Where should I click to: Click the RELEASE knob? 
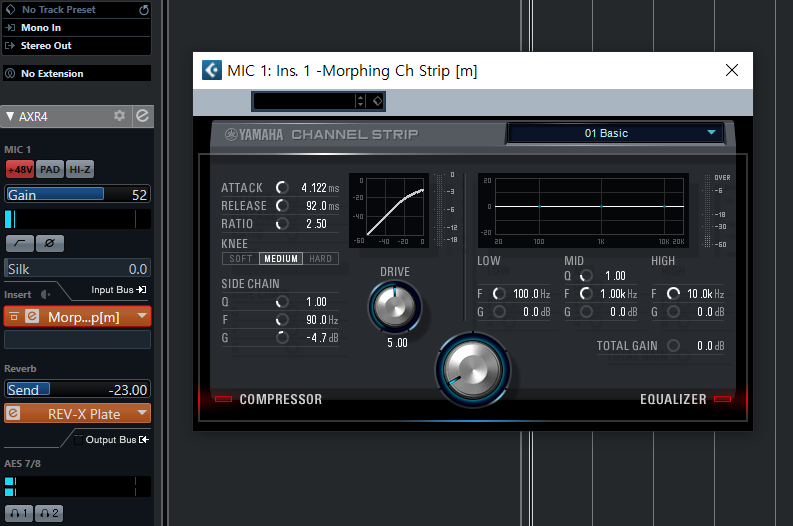pyautogui.click(x=282, y=205)
